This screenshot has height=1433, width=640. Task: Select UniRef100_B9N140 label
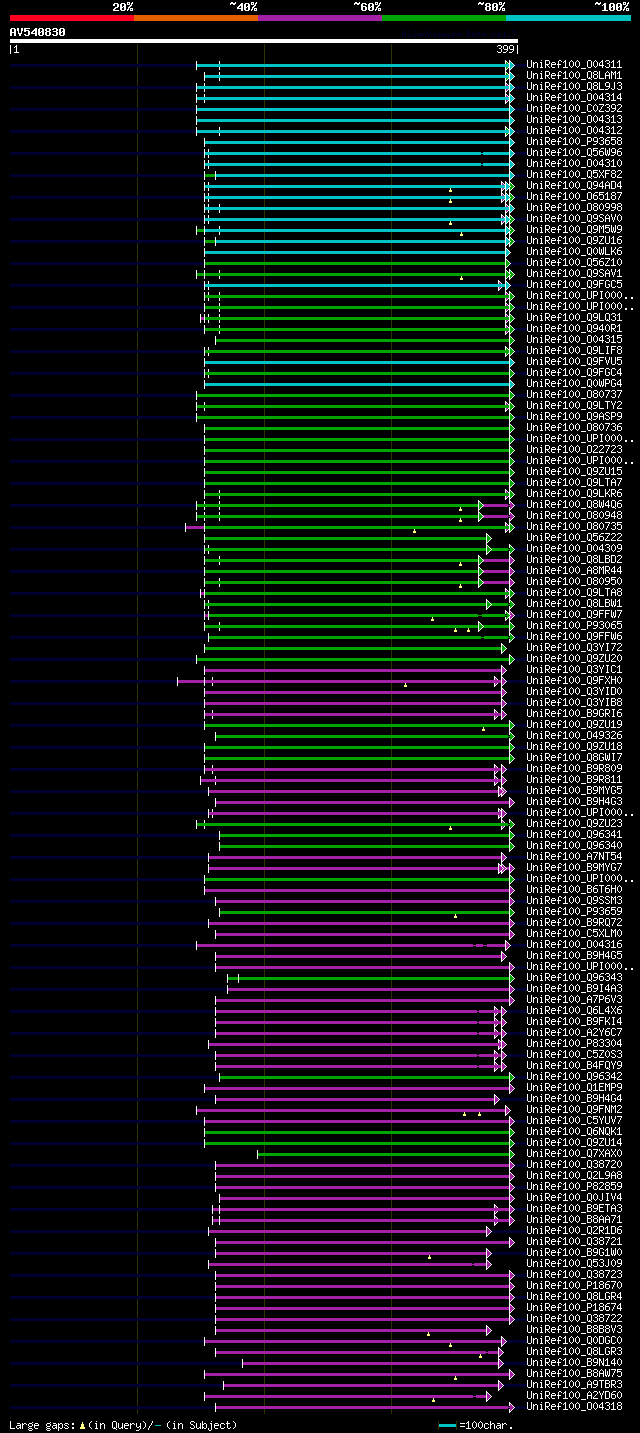coord(574,1363)
